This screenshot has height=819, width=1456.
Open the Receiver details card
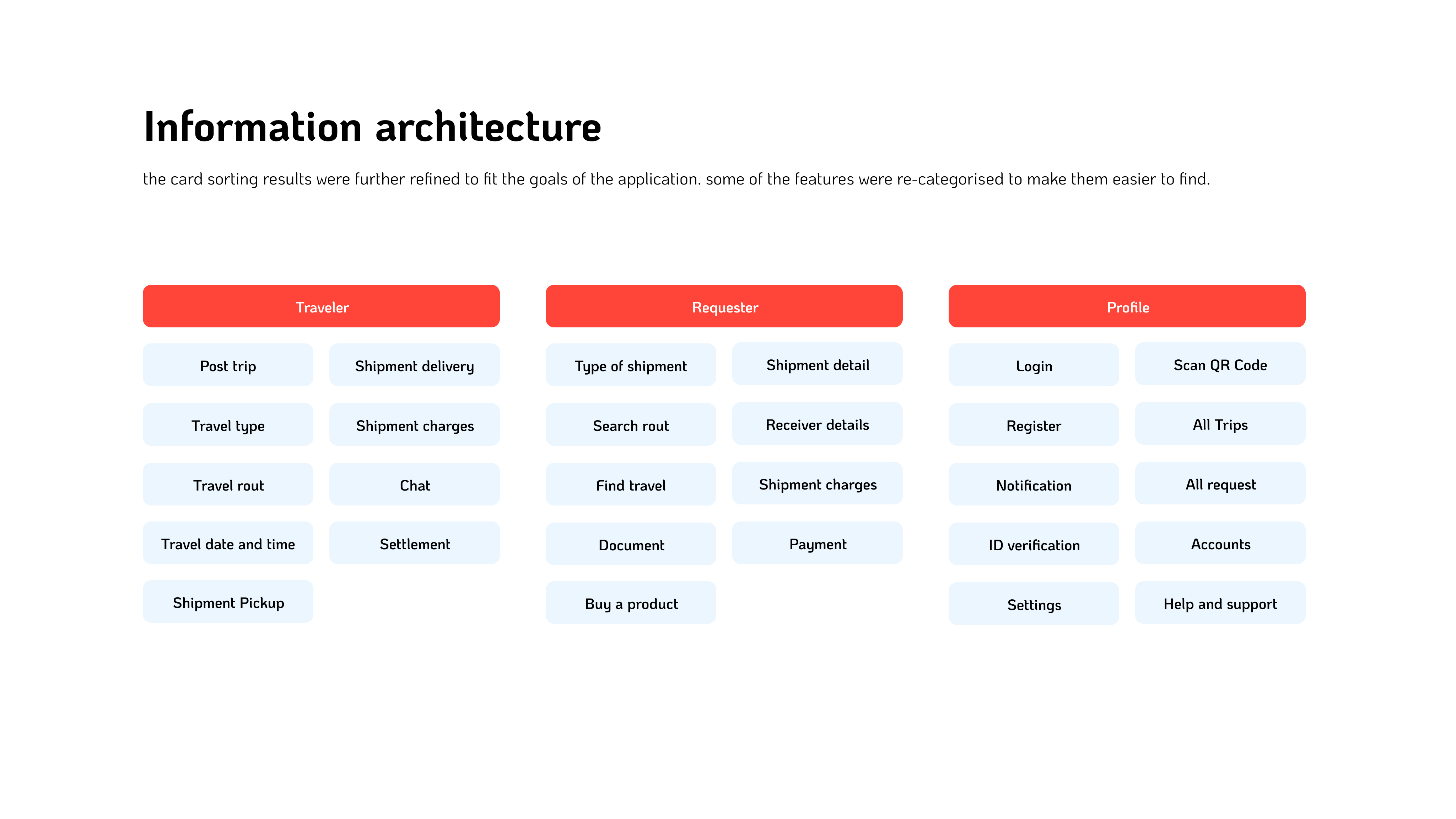point(817,424)
